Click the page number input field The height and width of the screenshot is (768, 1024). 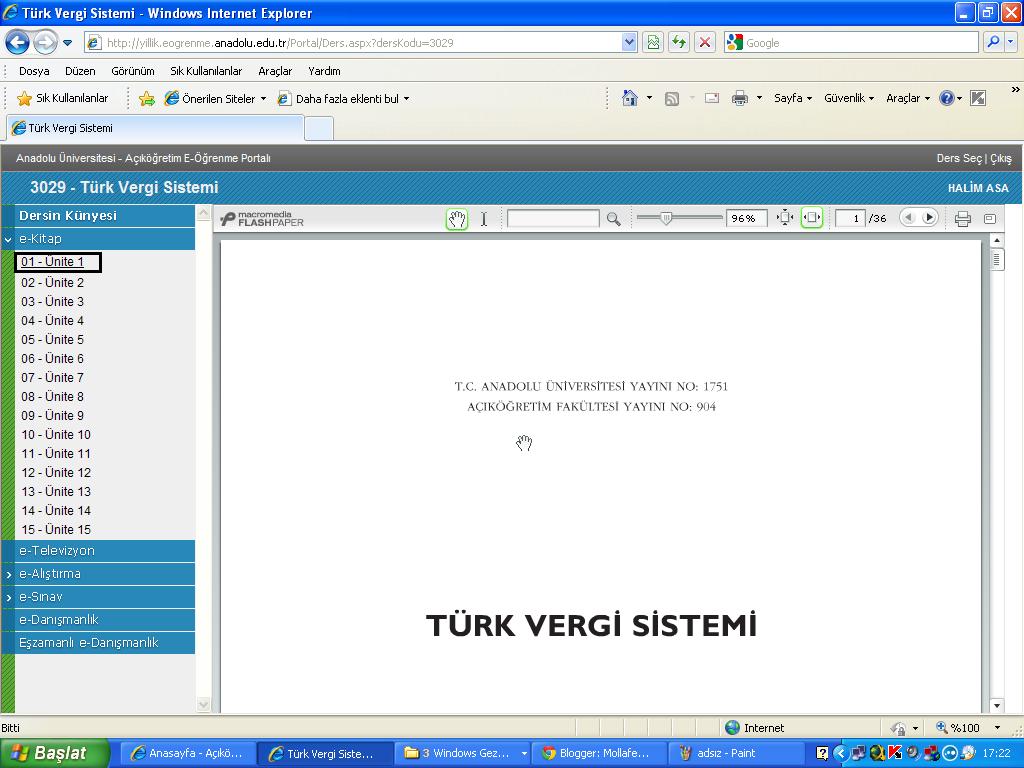click(850, 218)
